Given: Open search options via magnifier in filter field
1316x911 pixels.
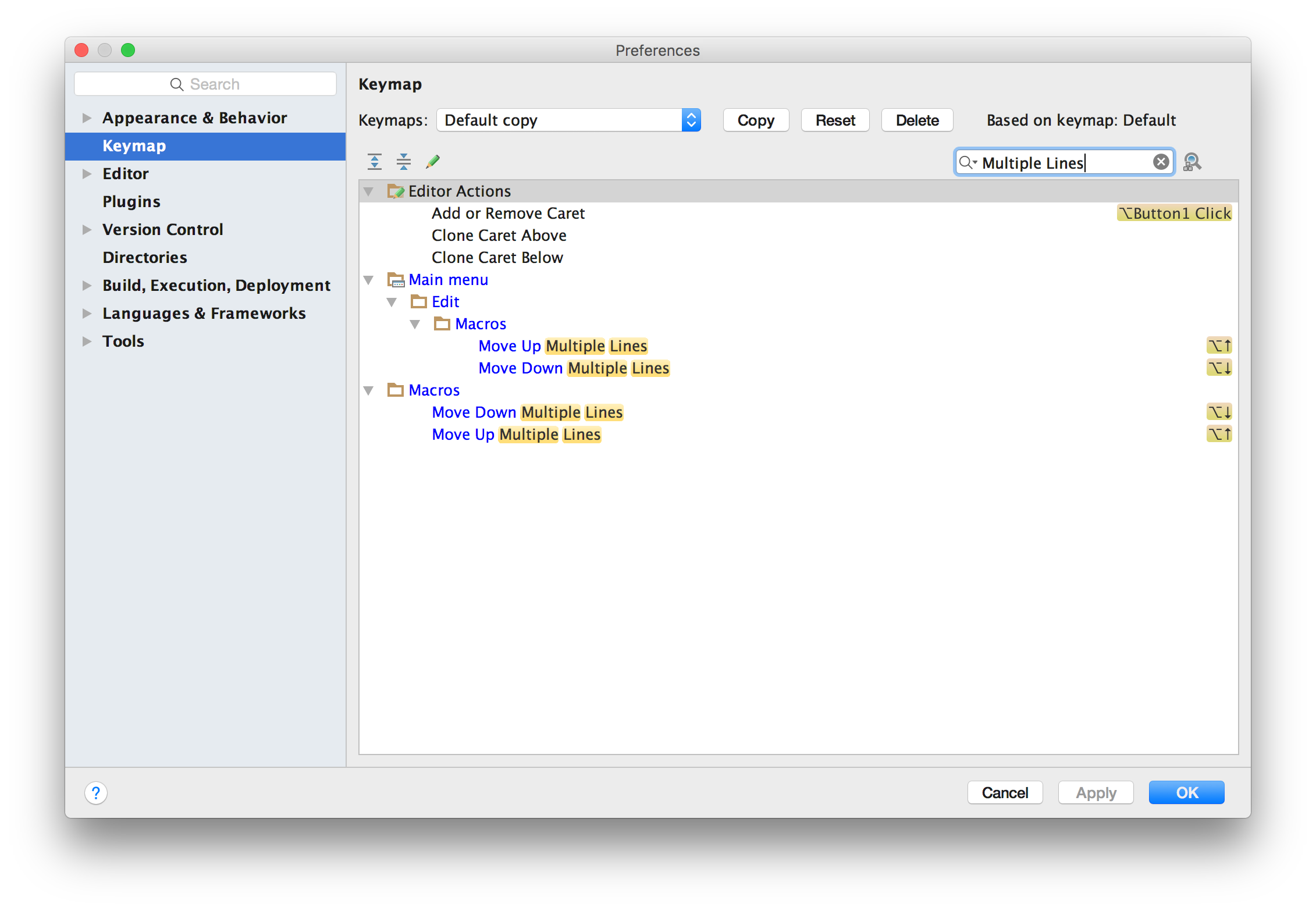Looking at the screenshot, I should 968,163.
